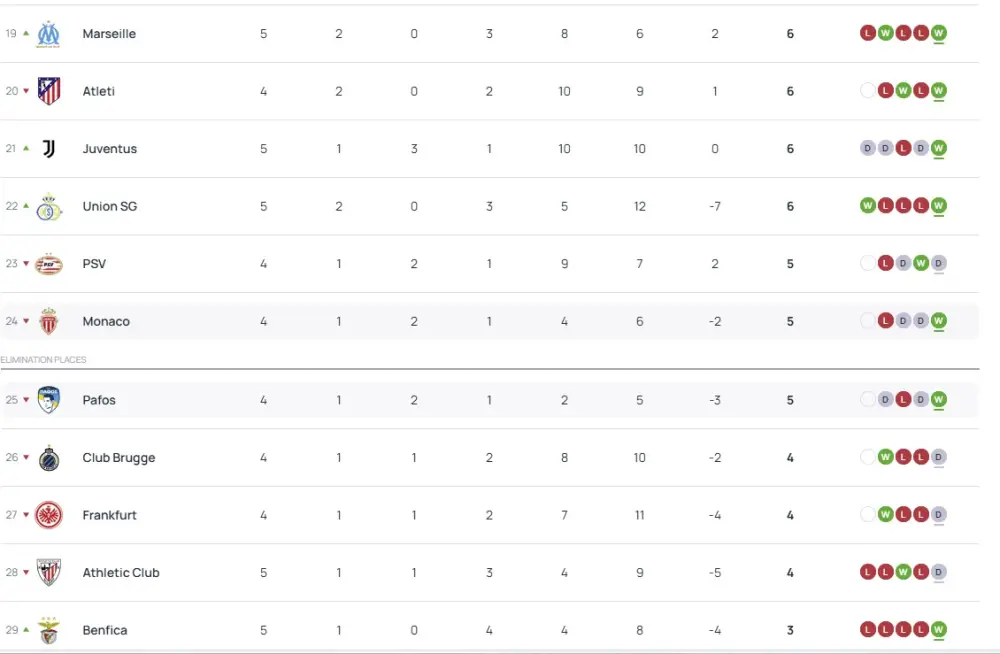Click the Monaco diamond crest
Image resolution: width=1000 pixels, height=654 pixels.
pos(46,321)
